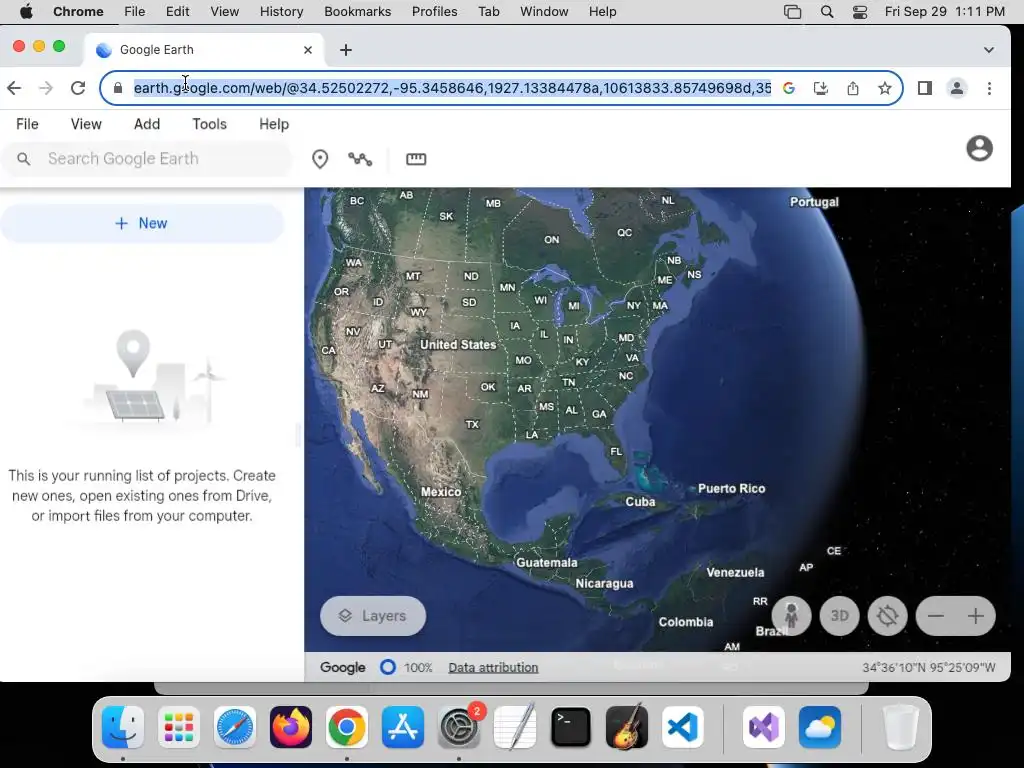The width and height of the screenshot is (1024, 768).
Task: Open Control Center in menu bar
Action: coord(860,12)
